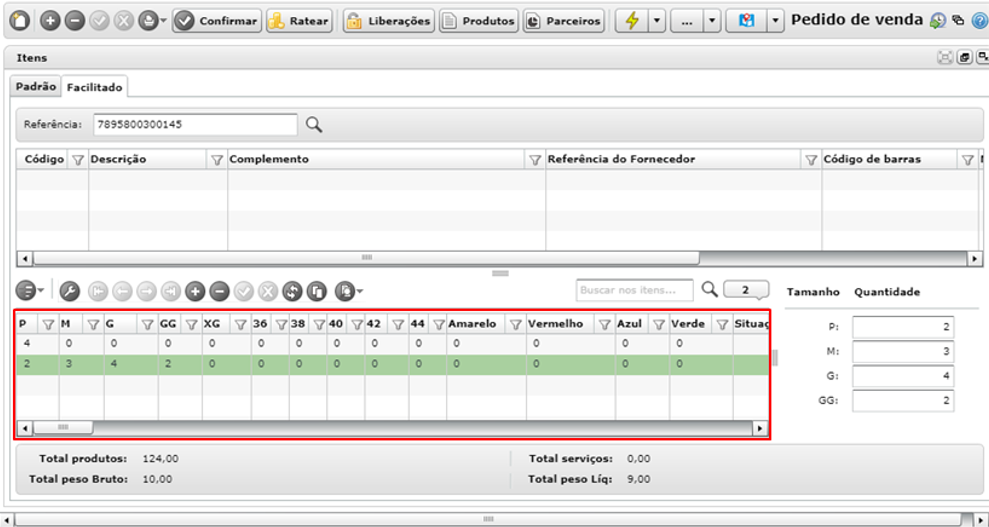989x527 pixels.
Task: Select the Facilitado tab
Action: coord(95,87)
